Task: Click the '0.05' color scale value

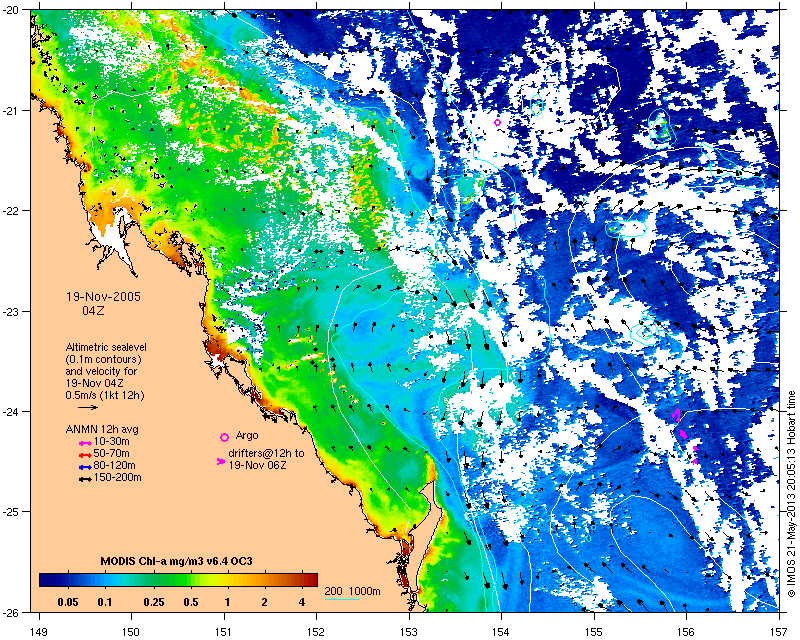Action: (x=68, y=602)
